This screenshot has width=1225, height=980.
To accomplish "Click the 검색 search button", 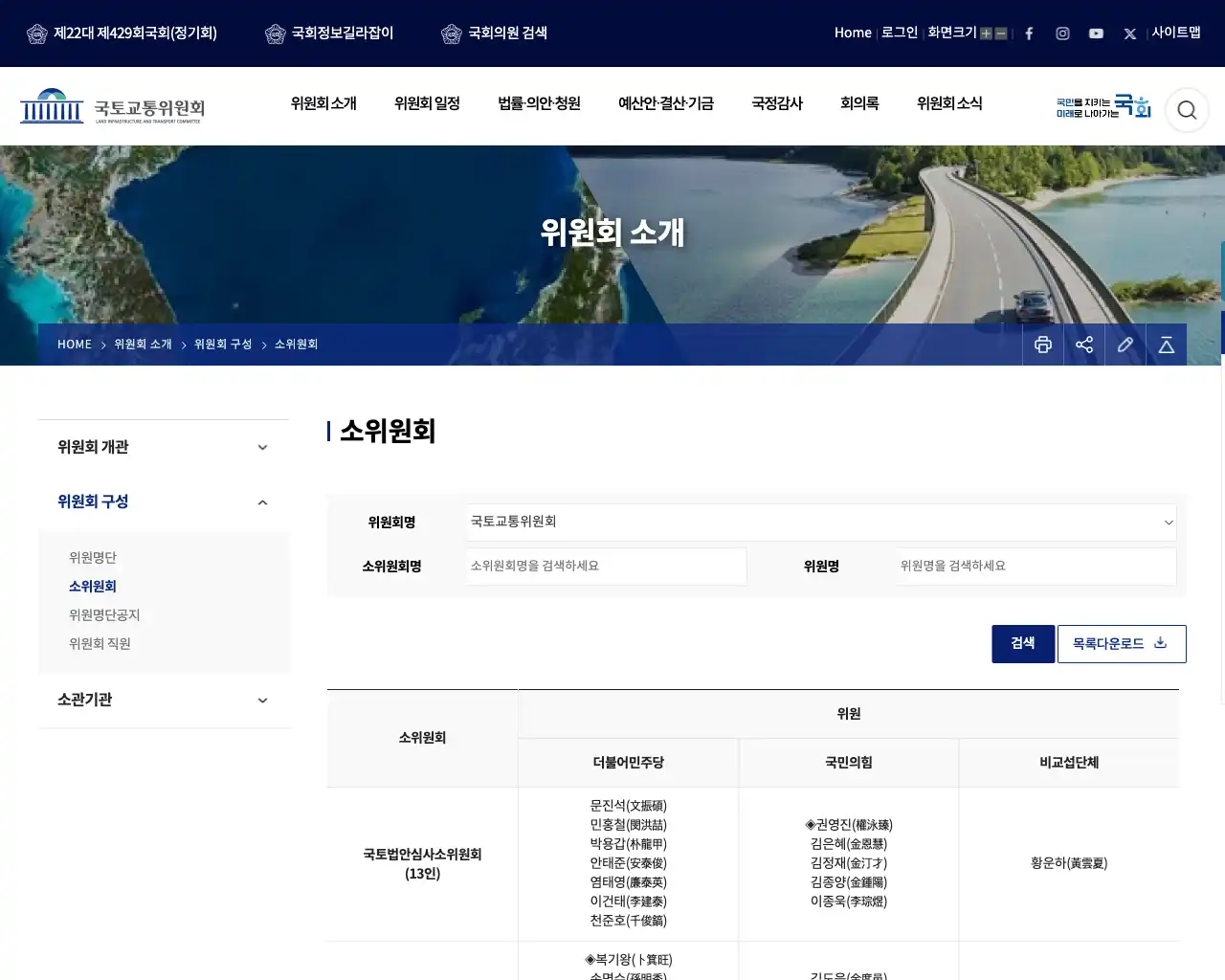I will click(x=1023, y=644).
